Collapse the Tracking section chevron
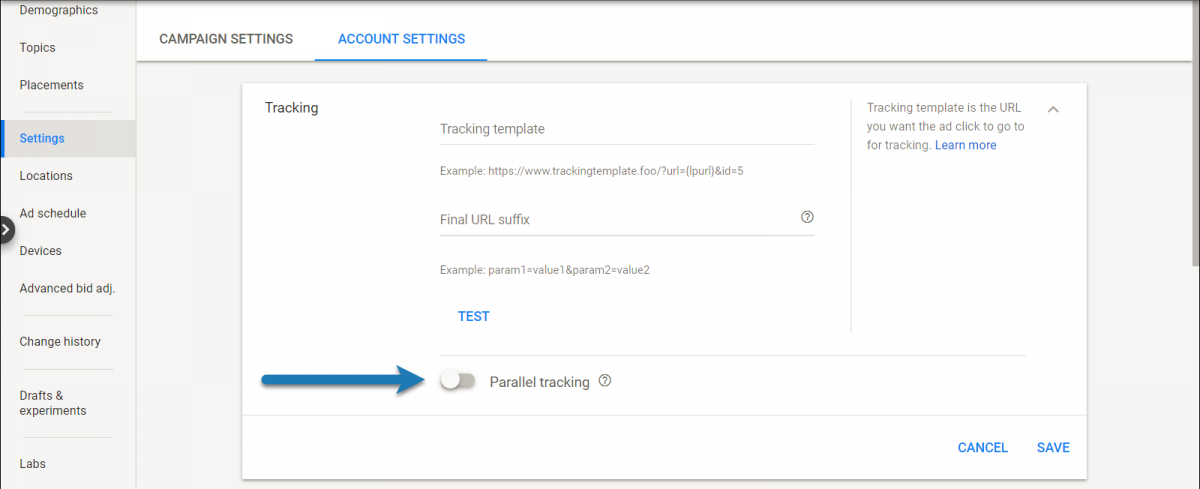This screenshot has width=1200, height=489. [x=1052, y=108]
